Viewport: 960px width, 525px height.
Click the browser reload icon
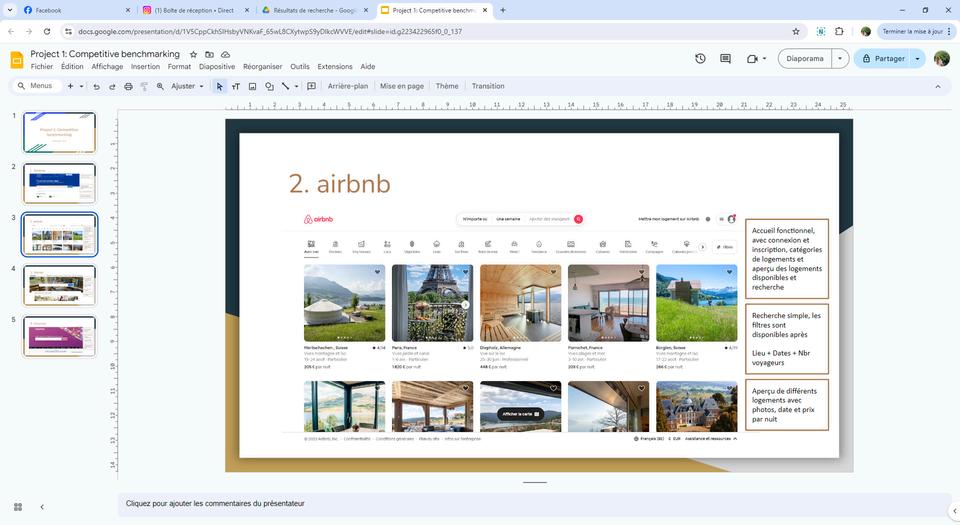point(47,31)
